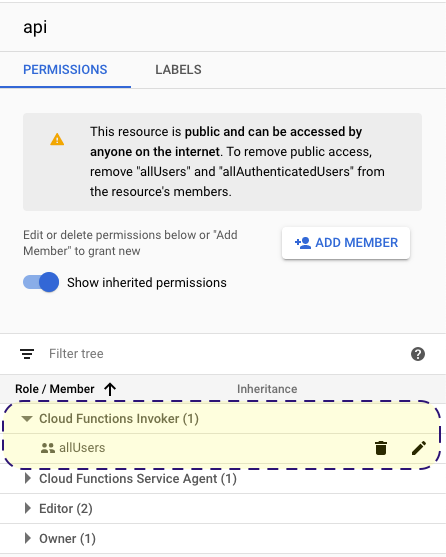Click the filter lines icon
The image size is (446, 557).
(27, 354)
